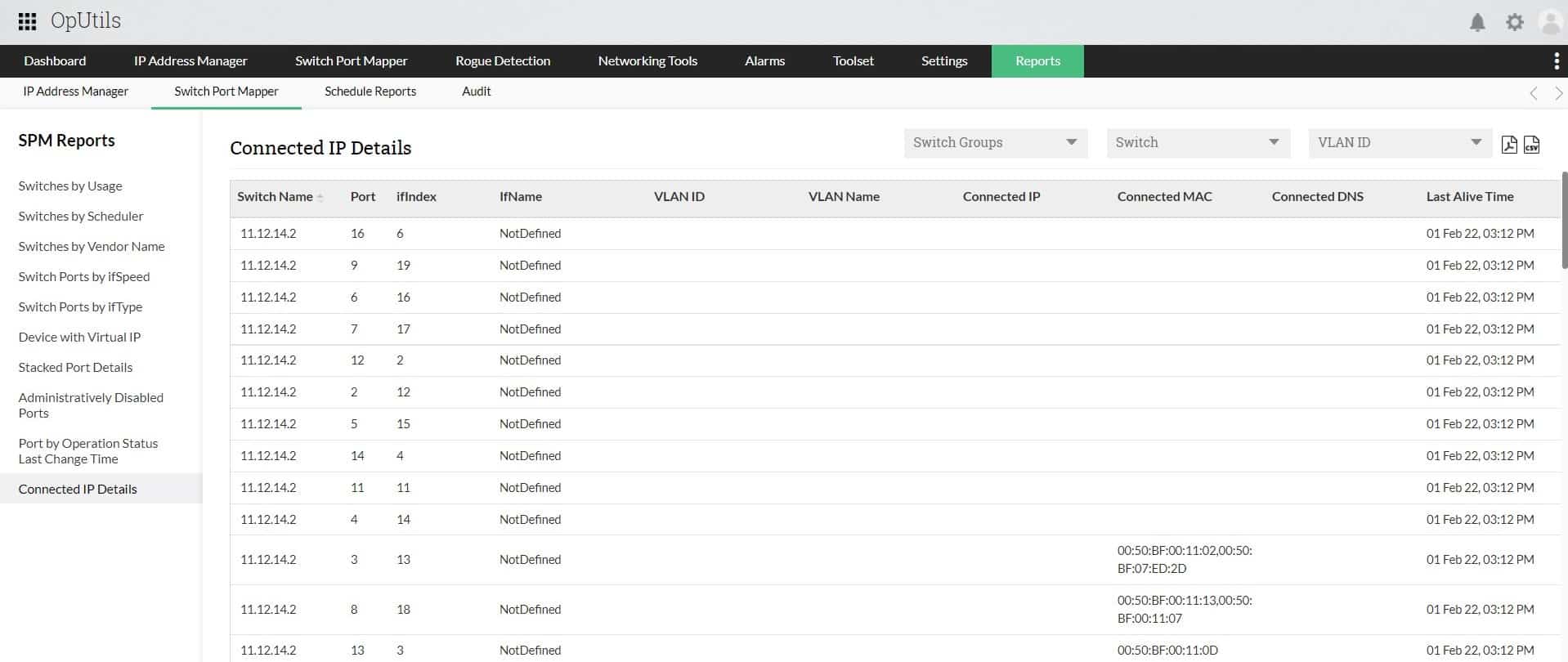Go to the next tab arrow
The height and width of the screenshot is (662, 1568).
(x=1558, y=93)
